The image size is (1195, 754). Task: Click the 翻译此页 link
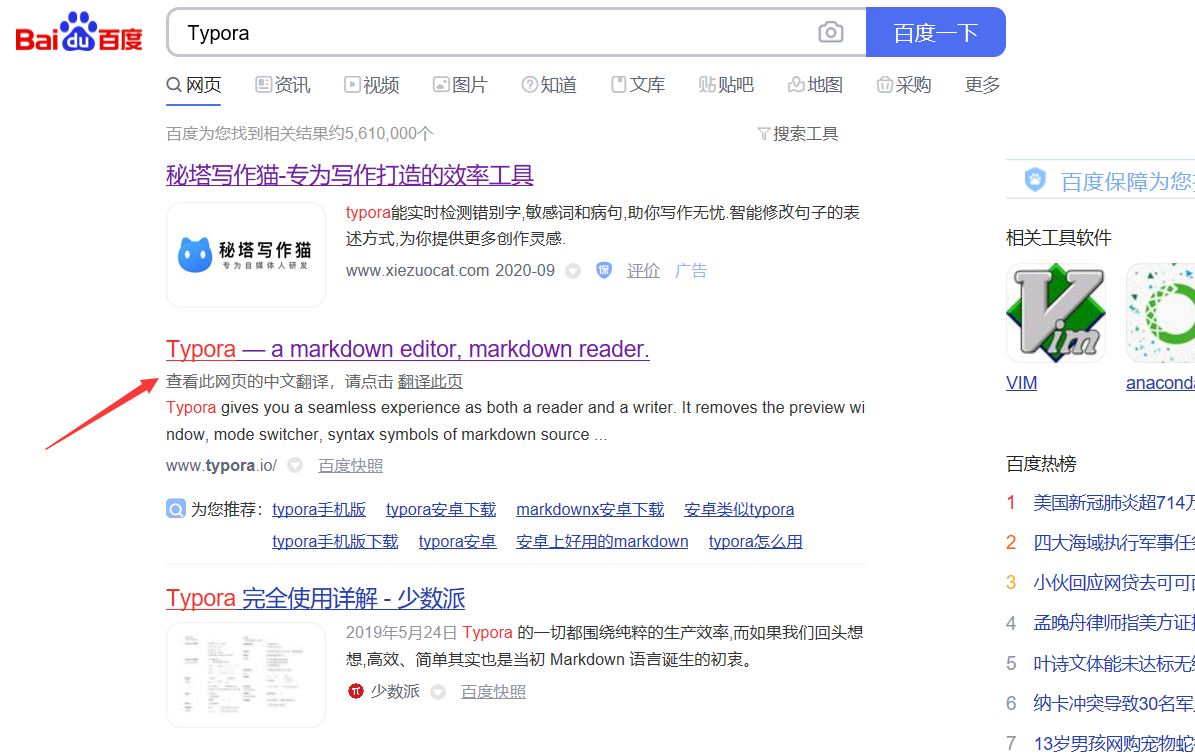[431, 381]
